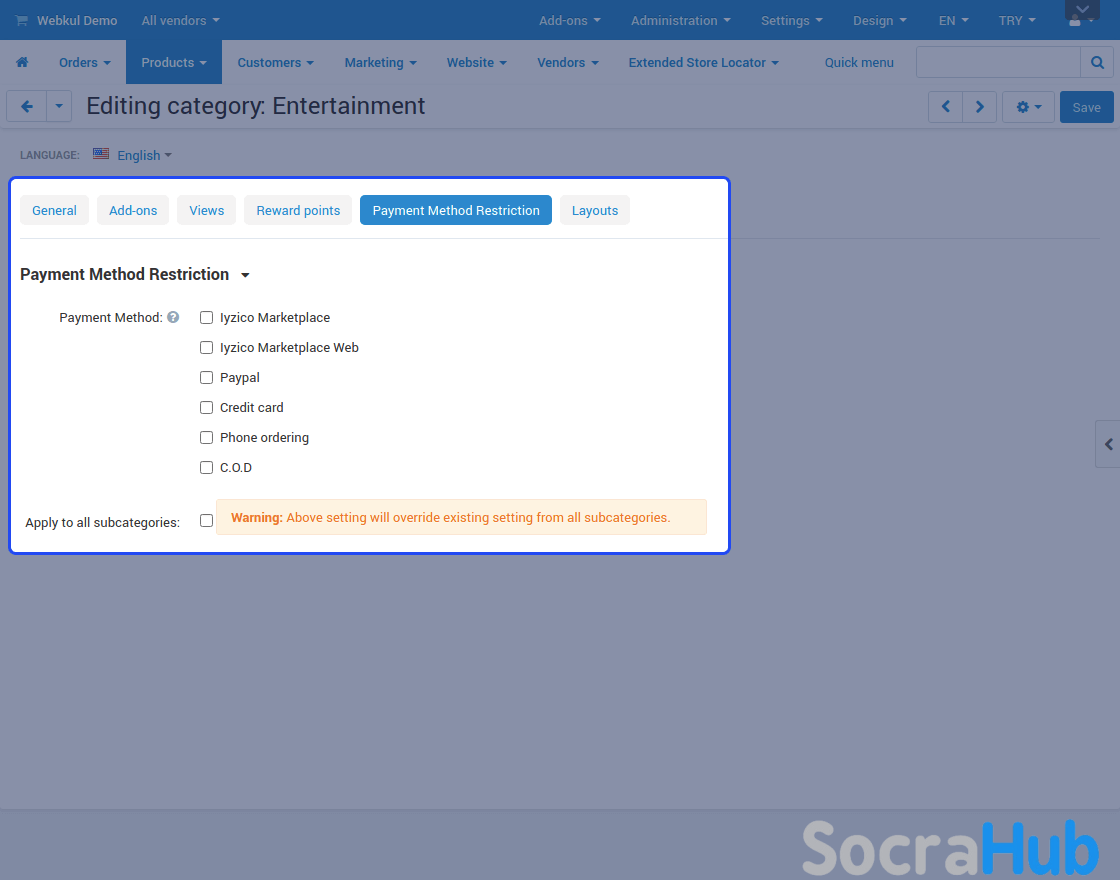Toggle Apply to all subcategories checkbox
The height and width of the screenshot is (880, 1120).
tap(207, 521)
